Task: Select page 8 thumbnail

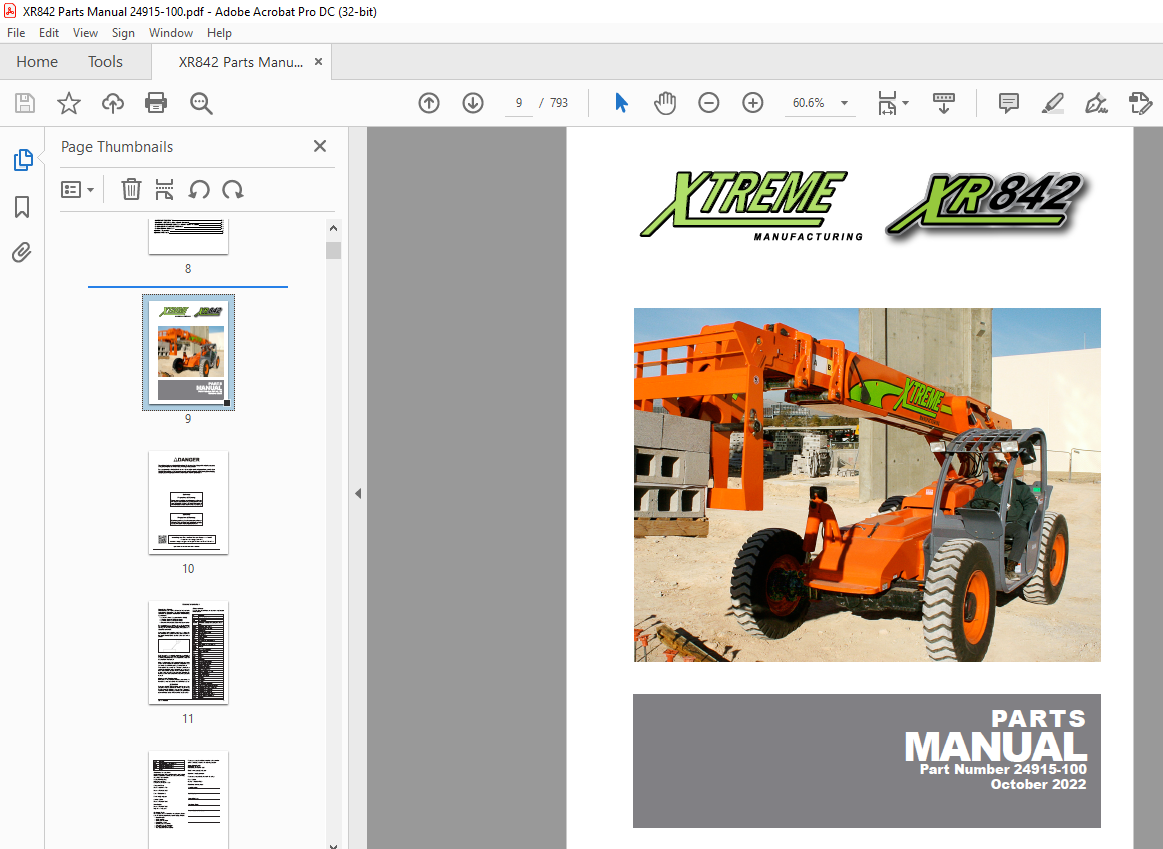Action: 188,237
